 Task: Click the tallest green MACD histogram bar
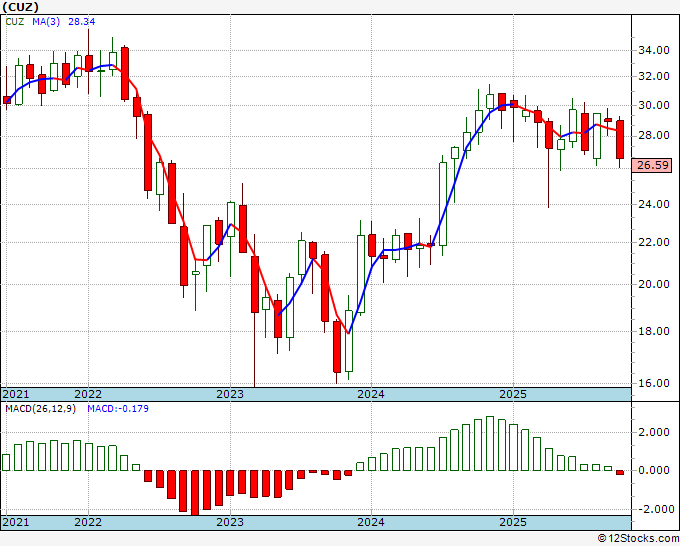490,443
